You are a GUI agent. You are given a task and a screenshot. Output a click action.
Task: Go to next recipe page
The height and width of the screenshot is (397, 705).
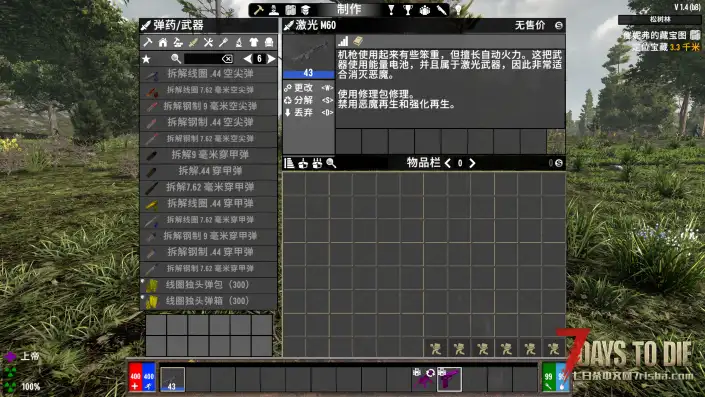point(271,59)
